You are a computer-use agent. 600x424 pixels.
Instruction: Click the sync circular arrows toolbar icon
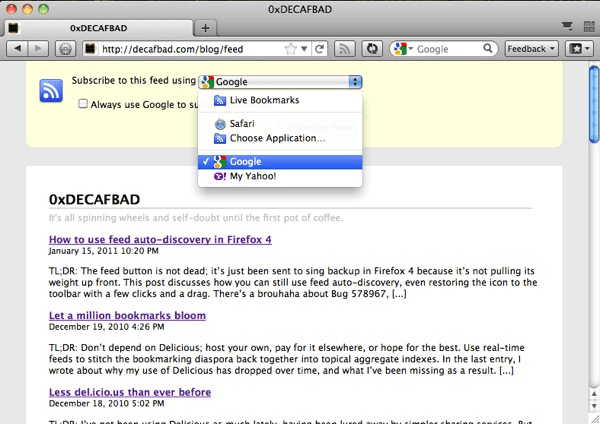coord(372,48)
